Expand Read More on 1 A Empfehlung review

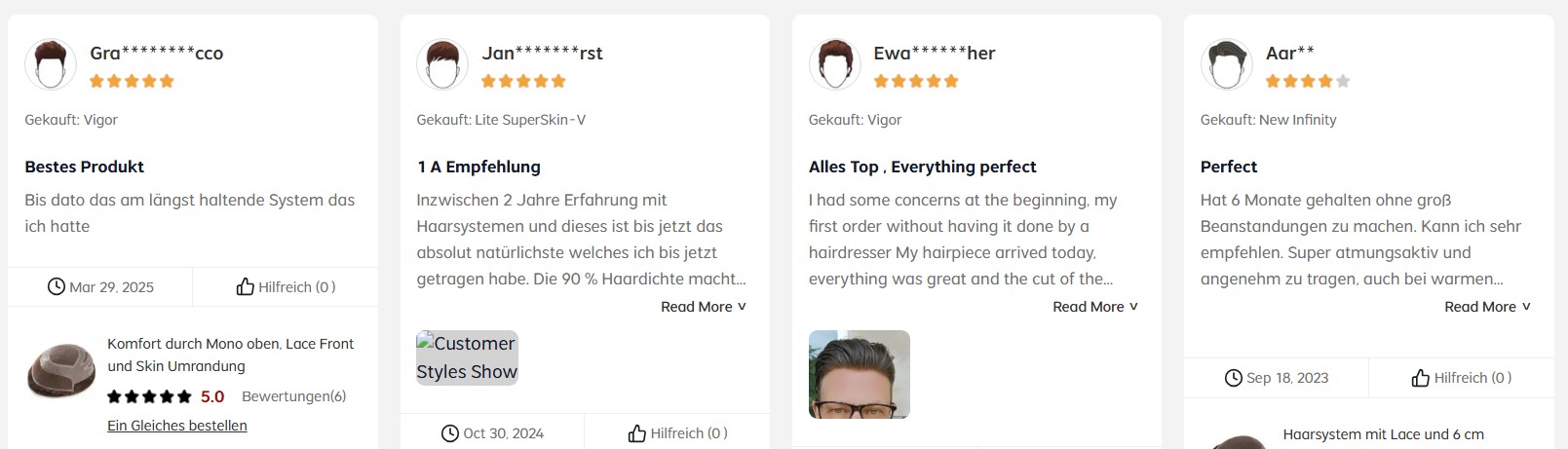click(704, 307)
